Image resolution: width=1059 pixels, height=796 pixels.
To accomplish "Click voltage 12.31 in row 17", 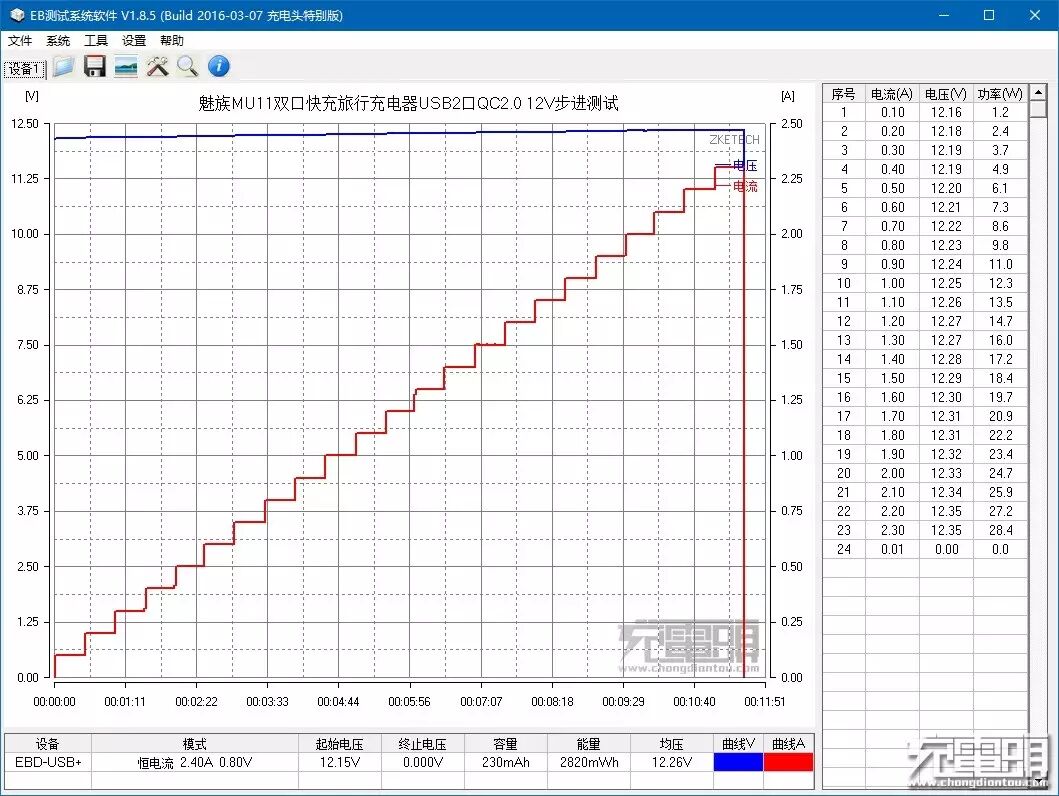I will coord(946,416).
